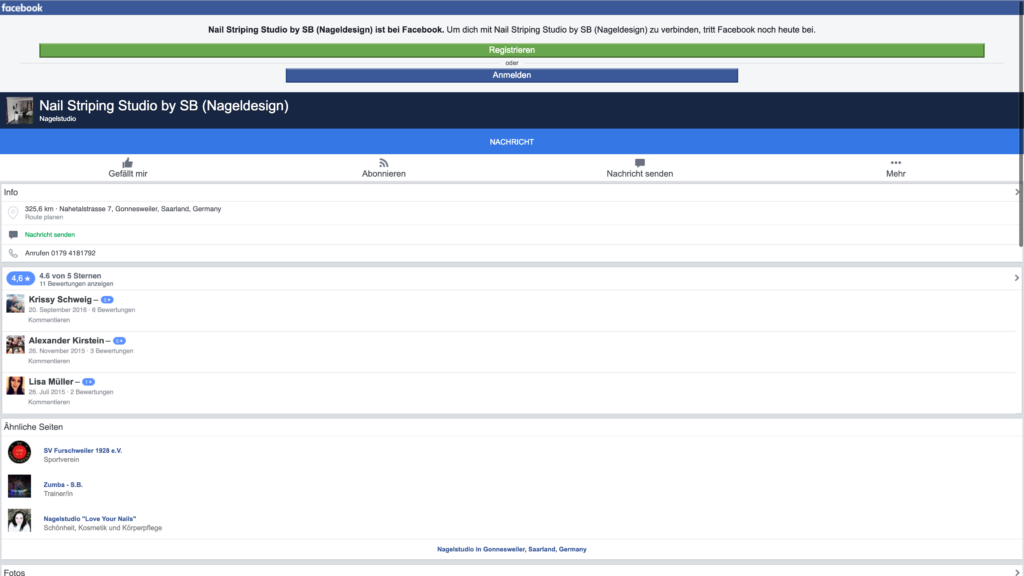
Task: Expand the Info section chevron
Action: click(x=1017, y=192)
